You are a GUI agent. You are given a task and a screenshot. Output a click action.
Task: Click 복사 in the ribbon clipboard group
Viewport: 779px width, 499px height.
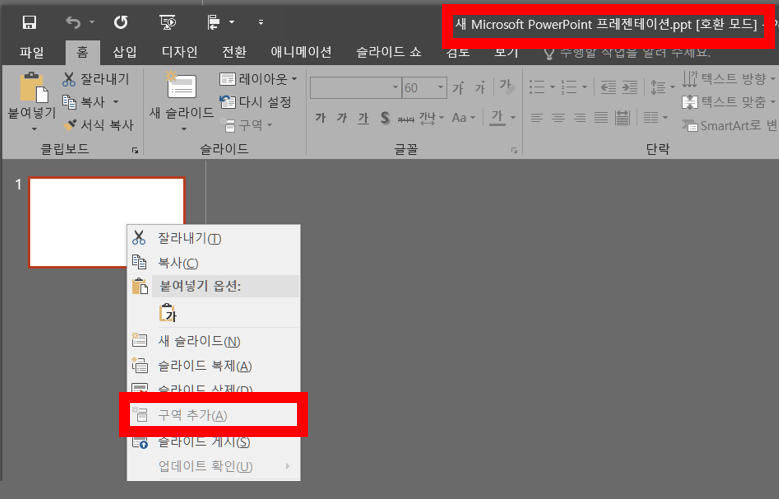(84, 102)
